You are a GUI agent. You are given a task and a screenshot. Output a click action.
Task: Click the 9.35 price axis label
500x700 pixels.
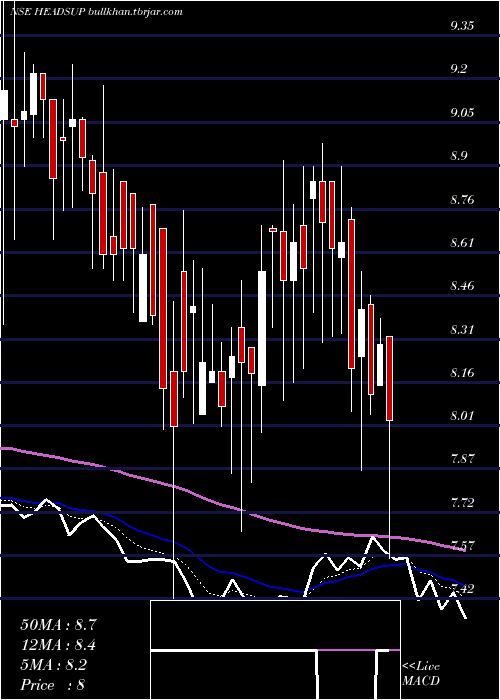pos(462,26)
